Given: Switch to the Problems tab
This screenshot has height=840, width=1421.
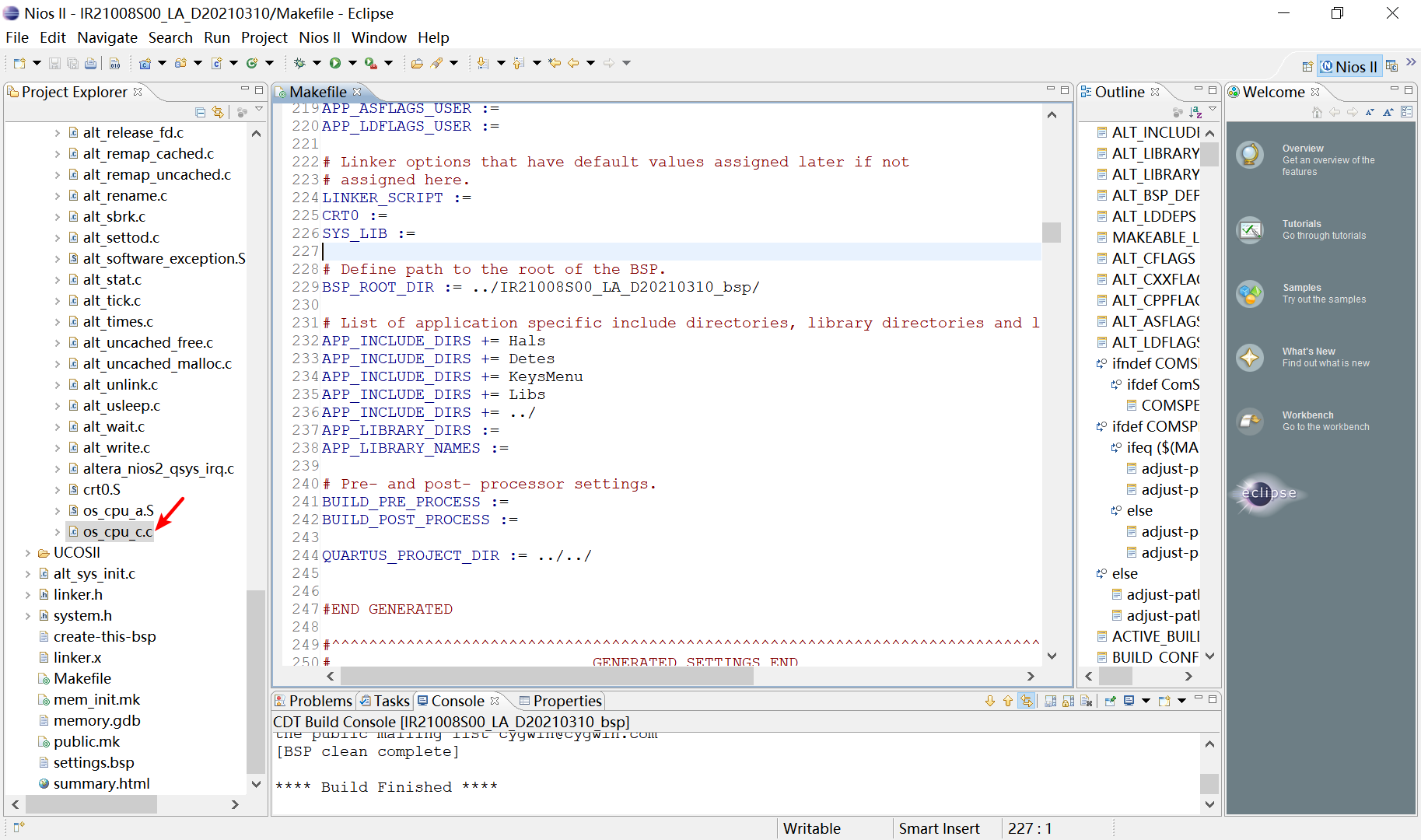Looking at the screenshot, I should tap(313, 701).
